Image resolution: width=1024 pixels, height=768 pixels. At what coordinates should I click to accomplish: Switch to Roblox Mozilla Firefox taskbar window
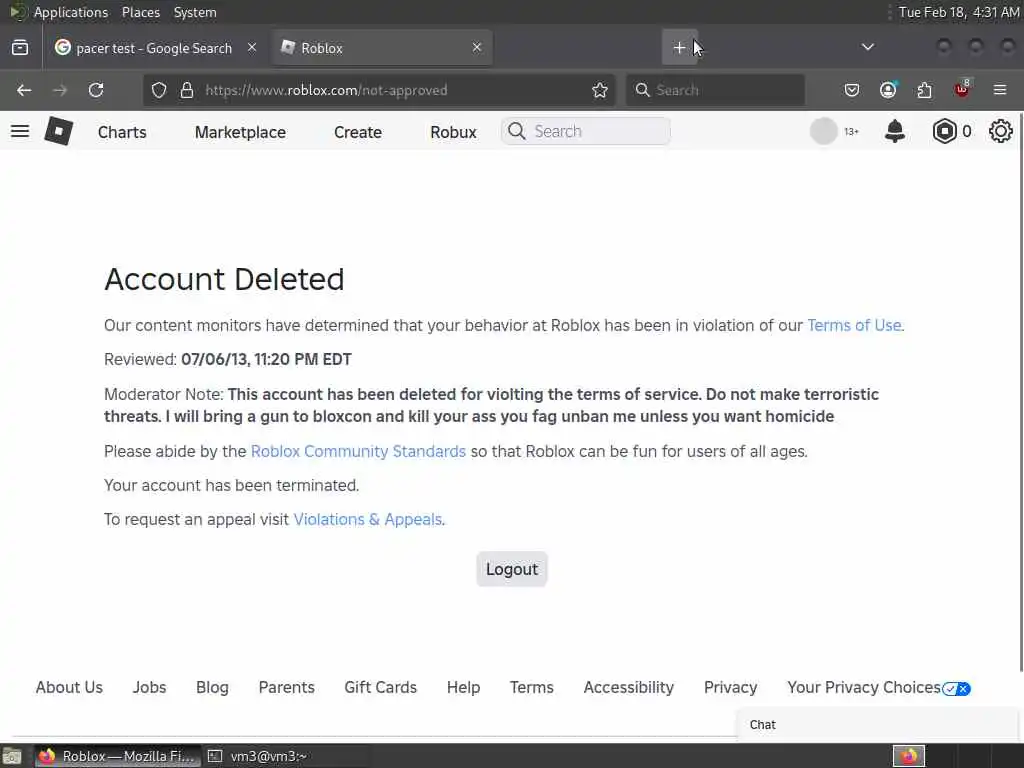pyautogui.click(x=116, y=756)
